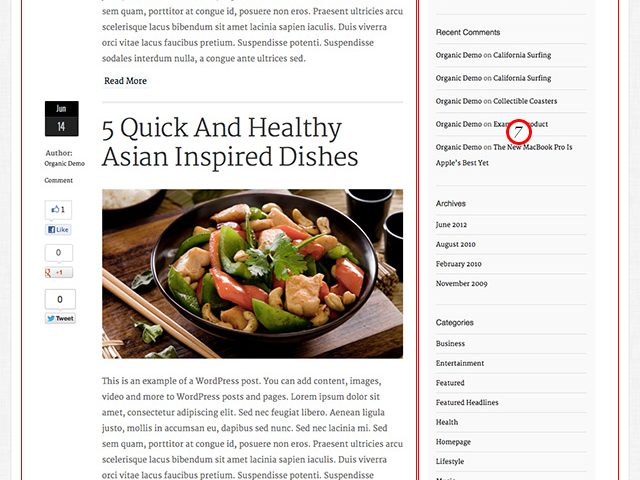
Task: Open the Read More link
Action: coord(125,81)
